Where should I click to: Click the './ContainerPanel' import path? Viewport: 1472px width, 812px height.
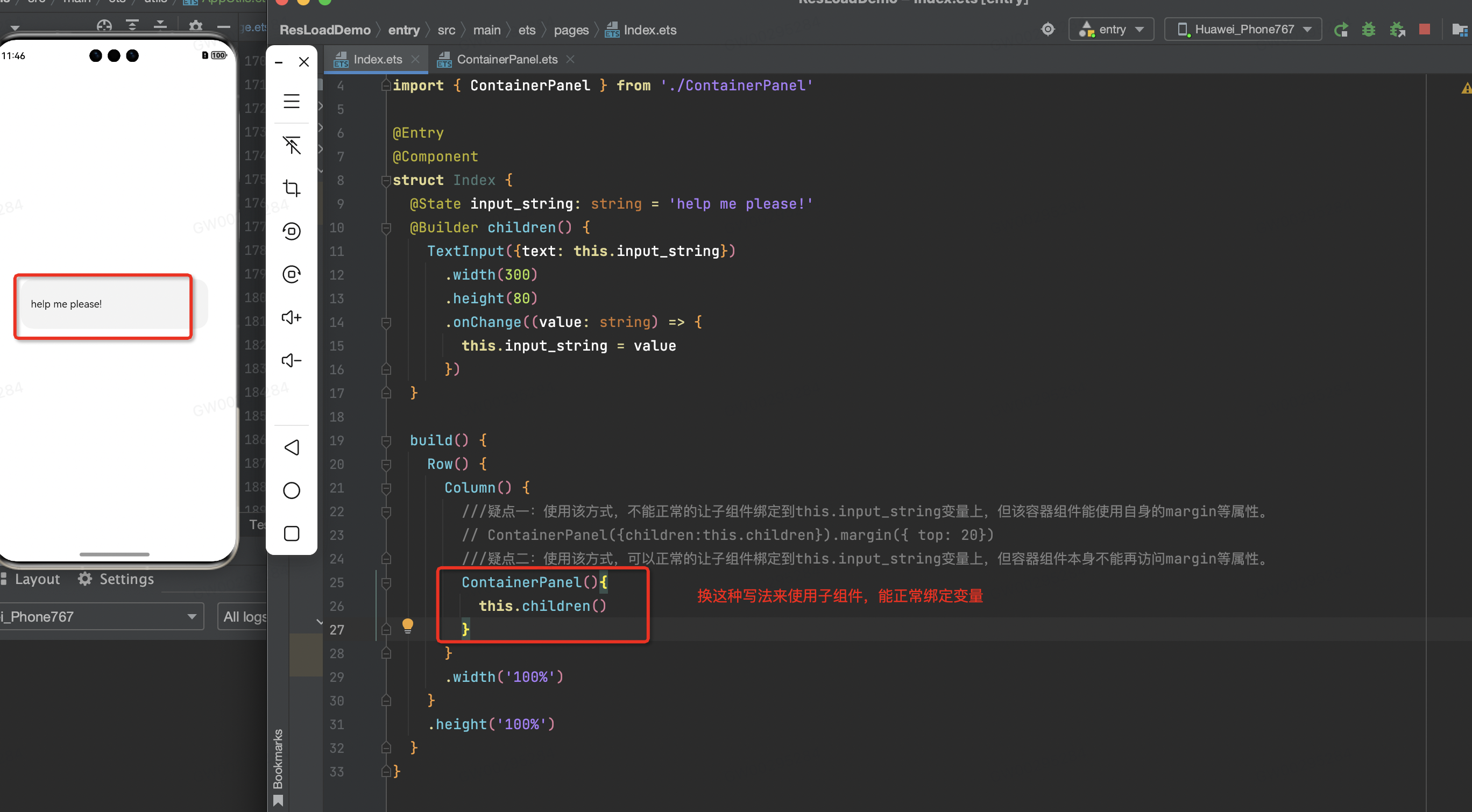736,86
